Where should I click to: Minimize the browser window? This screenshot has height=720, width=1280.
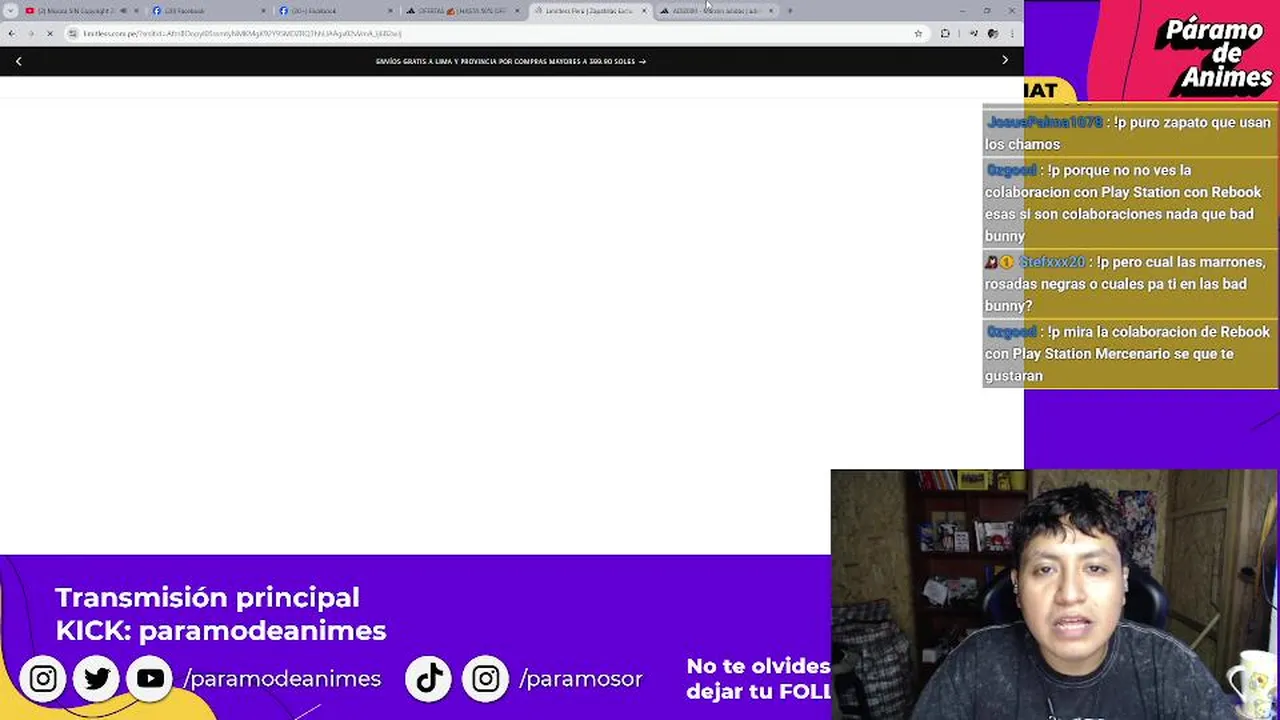tap(962, 11)
